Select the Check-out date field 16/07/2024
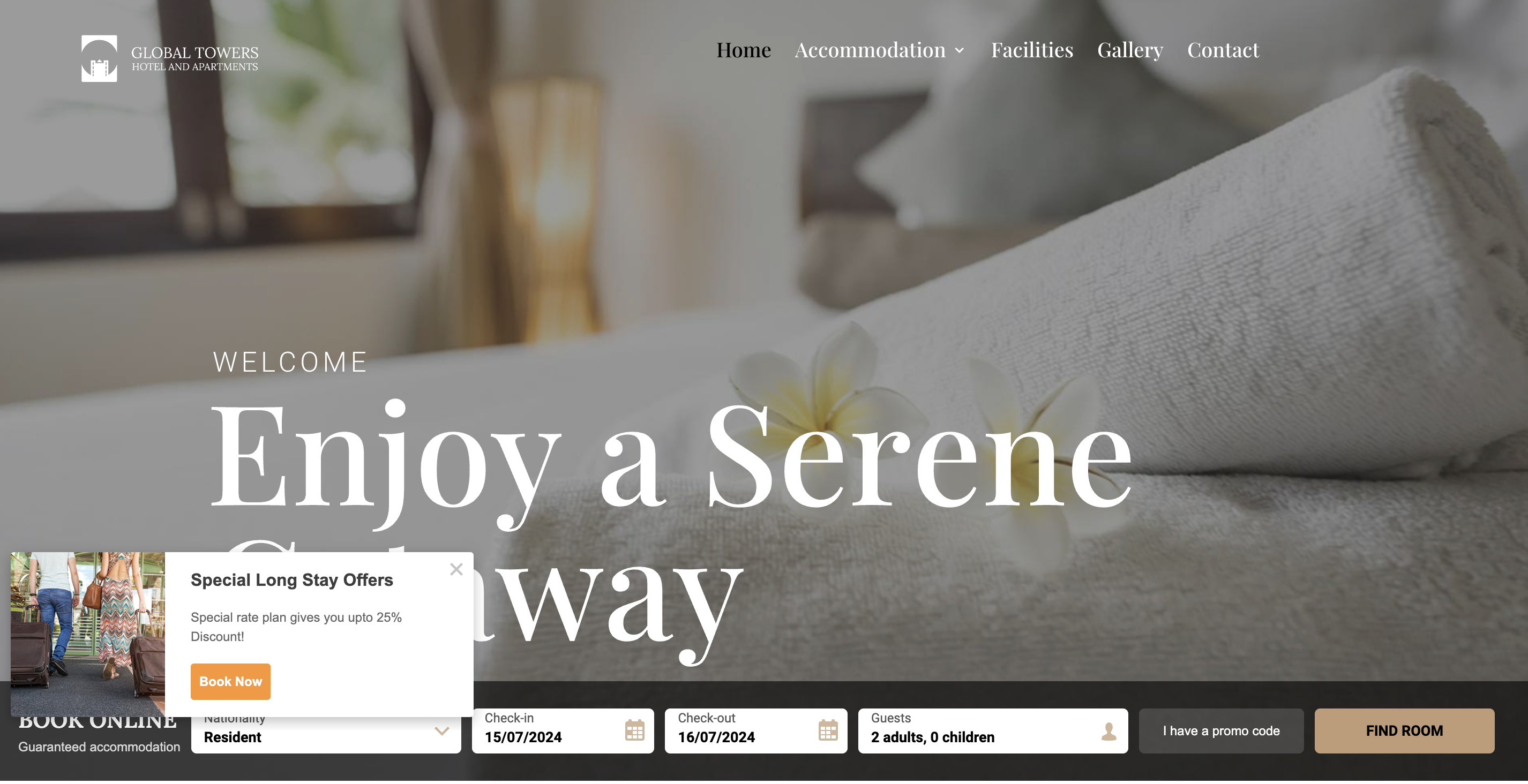This screenshot has width=1528, height=784. click(755, 731)
